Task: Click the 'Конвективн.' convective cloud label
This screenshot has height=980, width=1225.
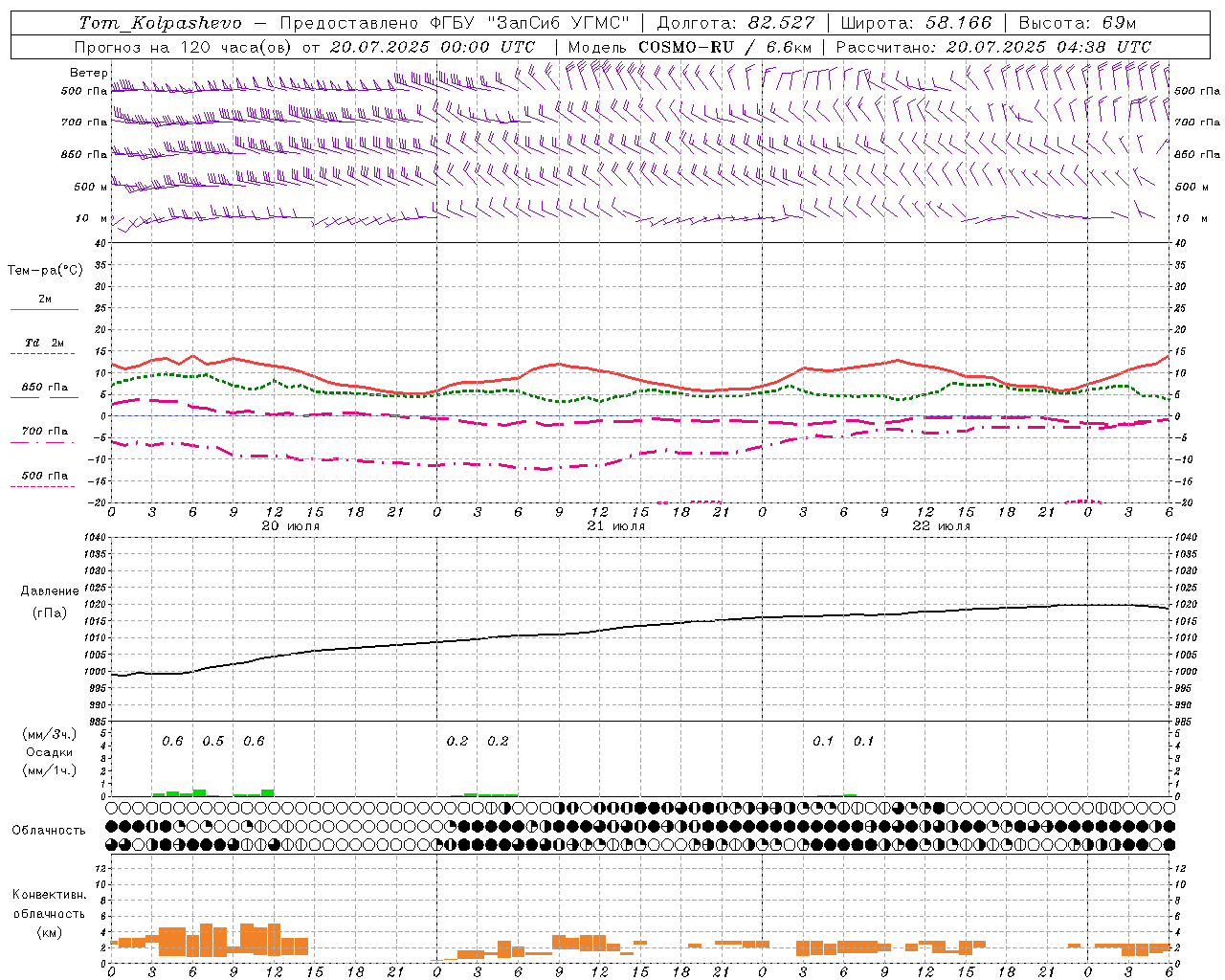Action: pyautogui.click(x=49, y=895)
